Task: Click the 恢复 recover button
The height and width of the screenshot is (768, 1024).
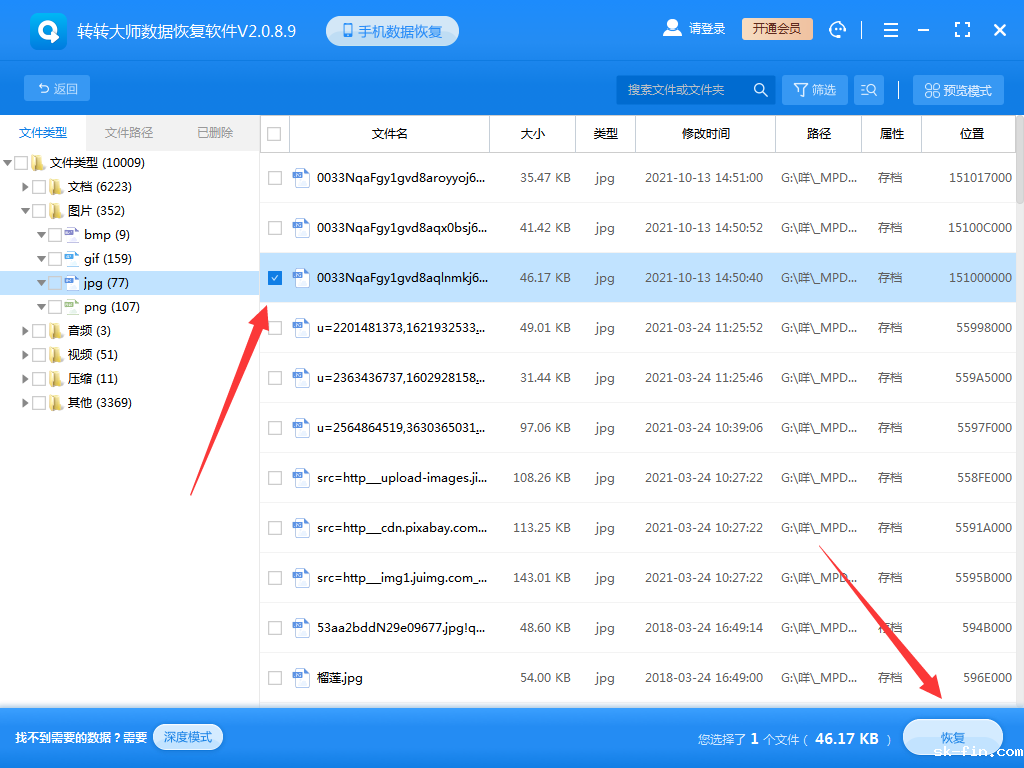Action: [952, 736]
